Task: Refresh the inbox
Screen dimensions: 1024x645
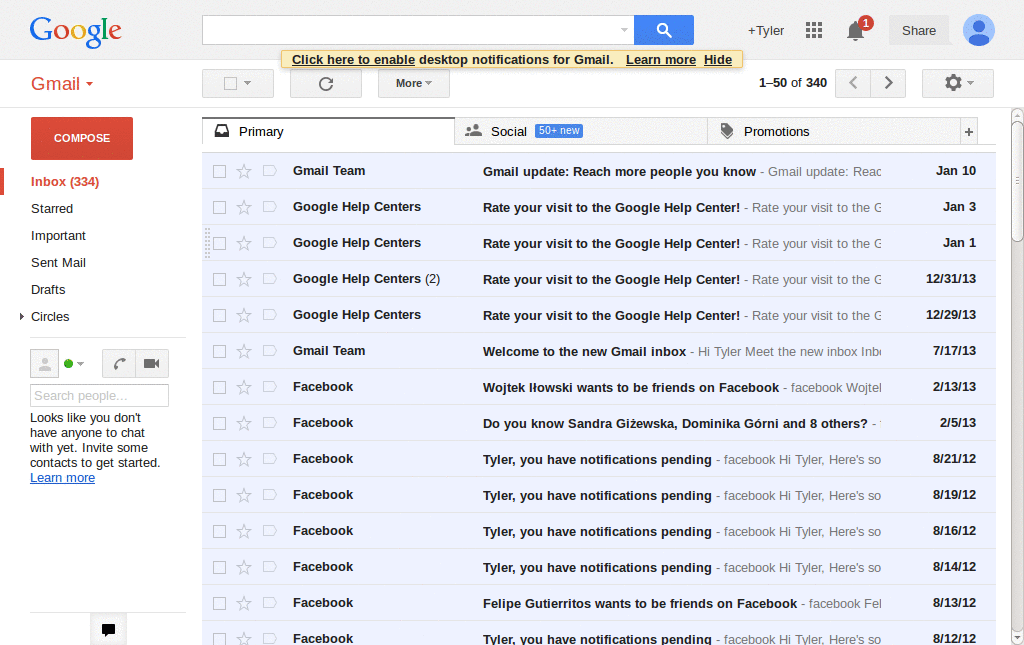Action: pyautogui.click(x=326, y=84)
